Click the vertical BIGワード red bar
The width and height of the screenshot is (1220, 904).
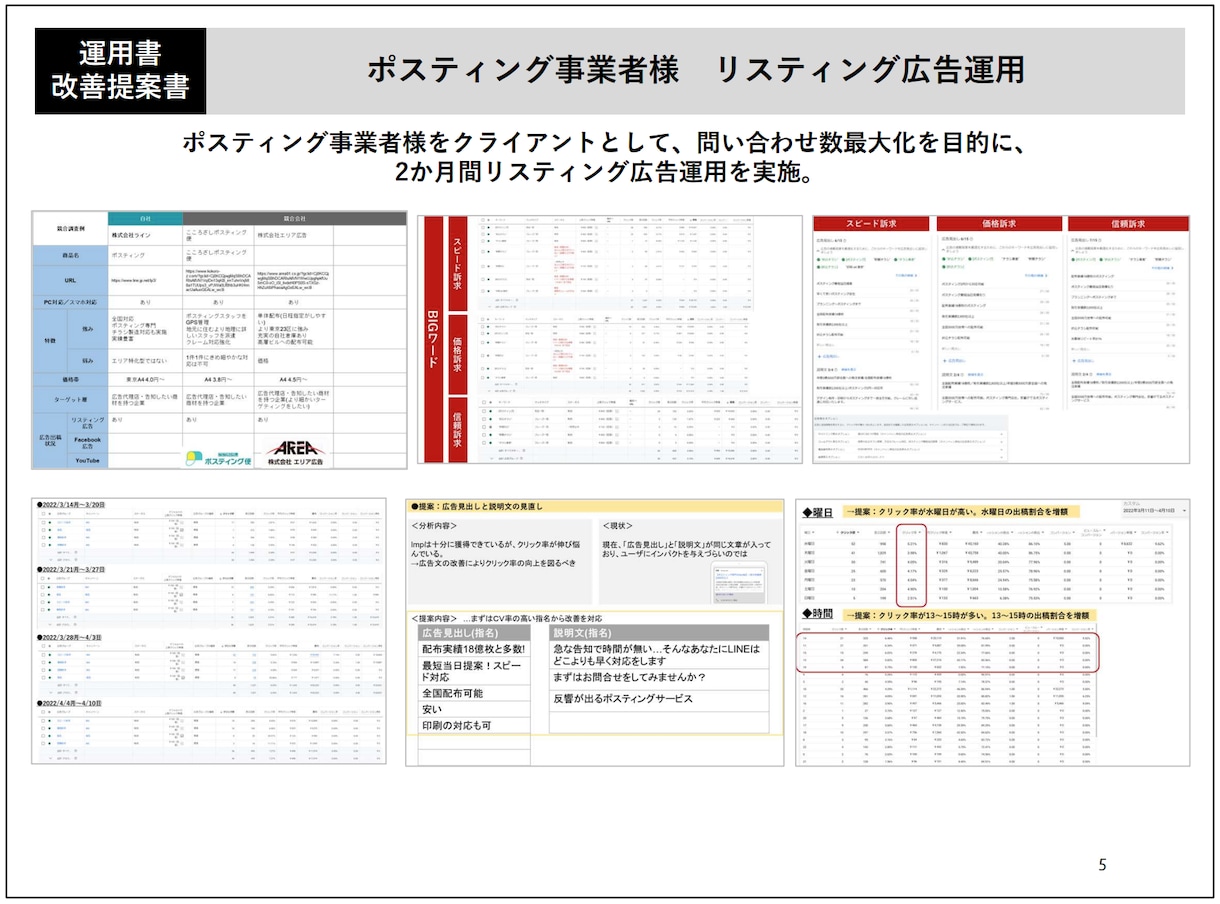[x=432, y=340]
